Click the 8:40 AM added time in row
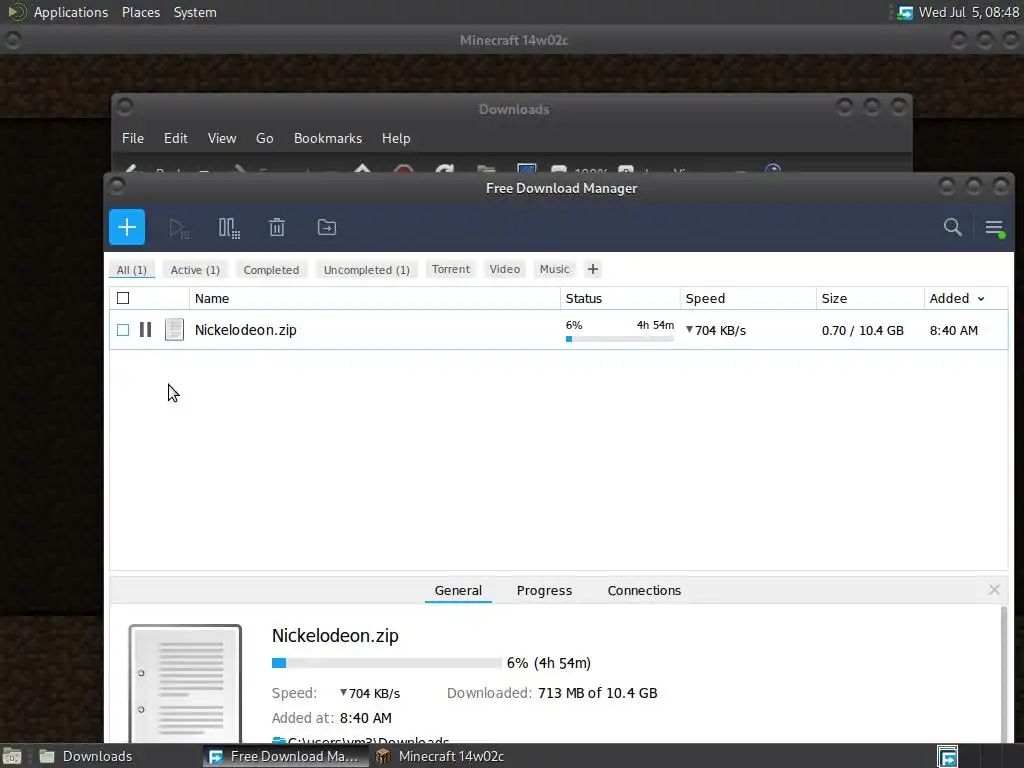Screen dimensions: 1024x768 (953, 330)
